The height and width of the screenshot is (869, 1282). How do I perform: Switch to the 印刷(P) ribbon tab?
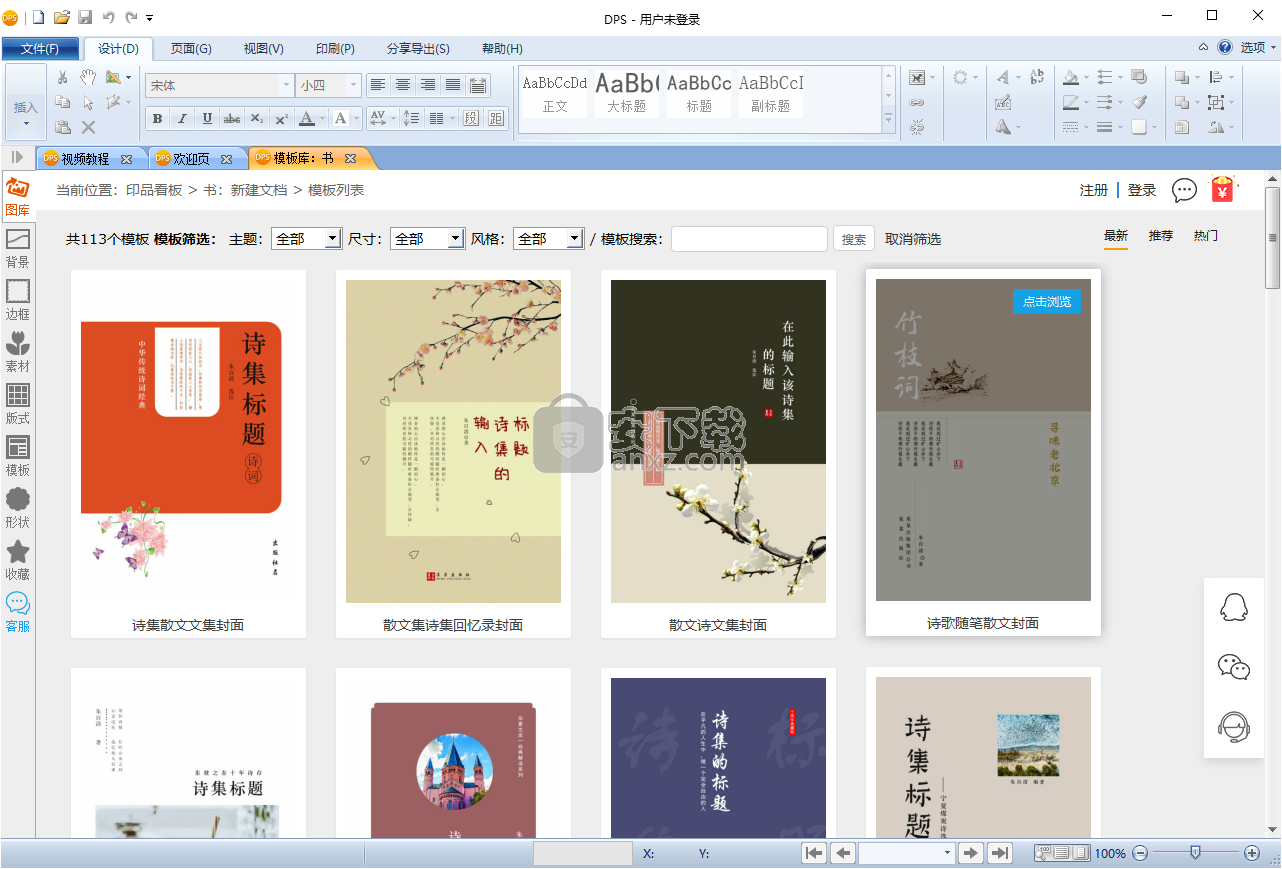tap(335, 49)
